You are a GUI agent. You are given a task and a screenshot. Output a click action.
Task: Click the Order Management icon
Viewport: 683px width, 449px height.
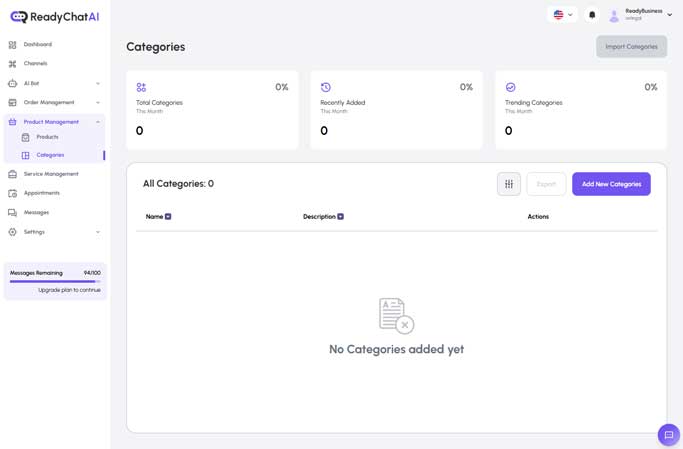tap(13, 102)
